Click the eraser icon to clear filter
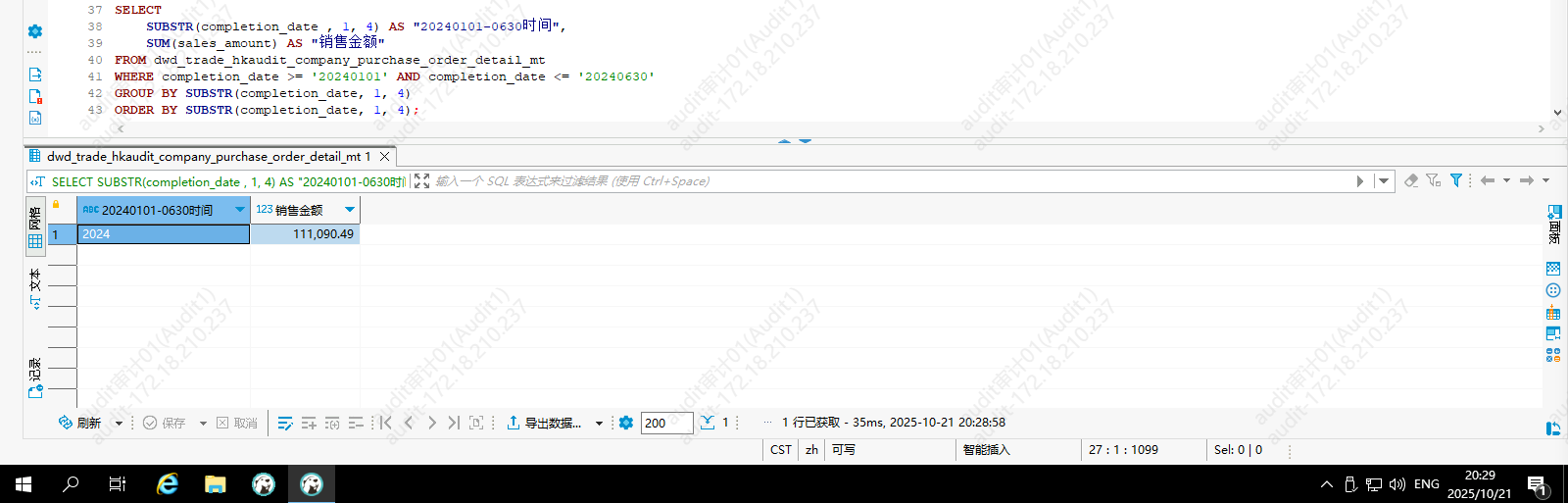 point(1411,180)
